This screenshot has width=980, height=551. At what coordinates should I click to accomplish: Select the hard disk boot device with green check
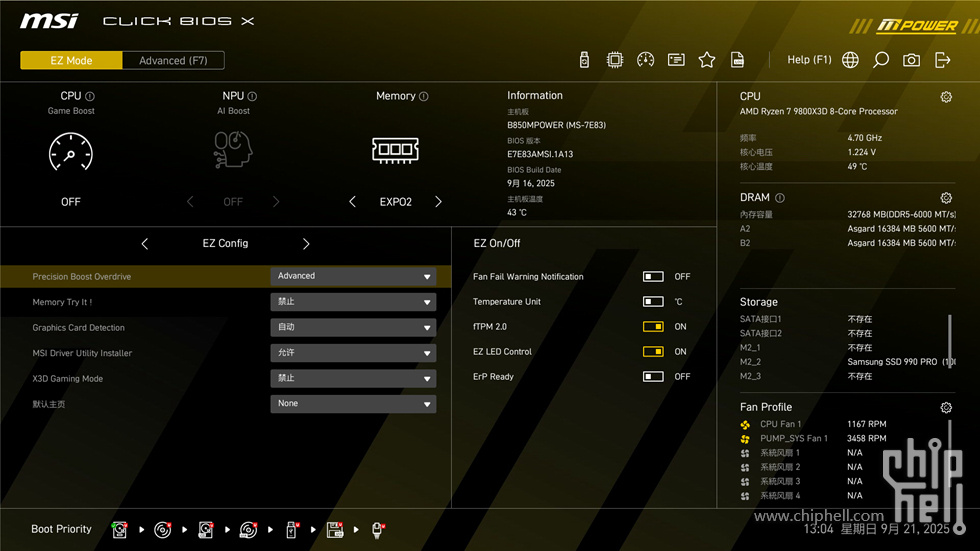(119, 530)
